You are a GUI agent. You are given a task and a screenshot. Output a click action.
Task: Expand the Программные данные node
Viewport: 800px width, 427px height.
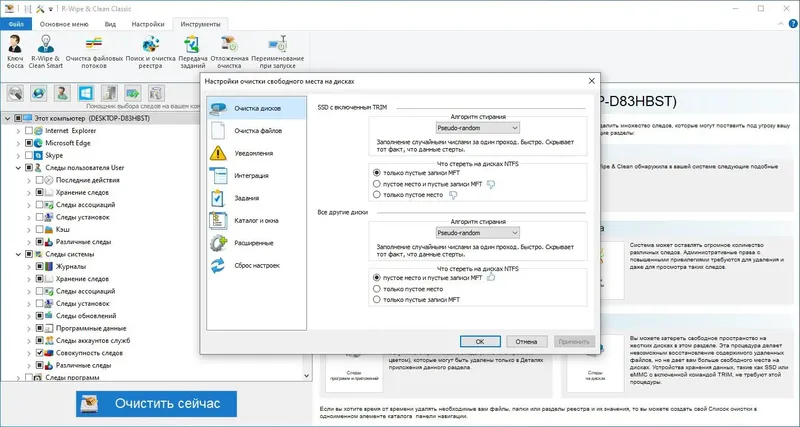(29, 328)
